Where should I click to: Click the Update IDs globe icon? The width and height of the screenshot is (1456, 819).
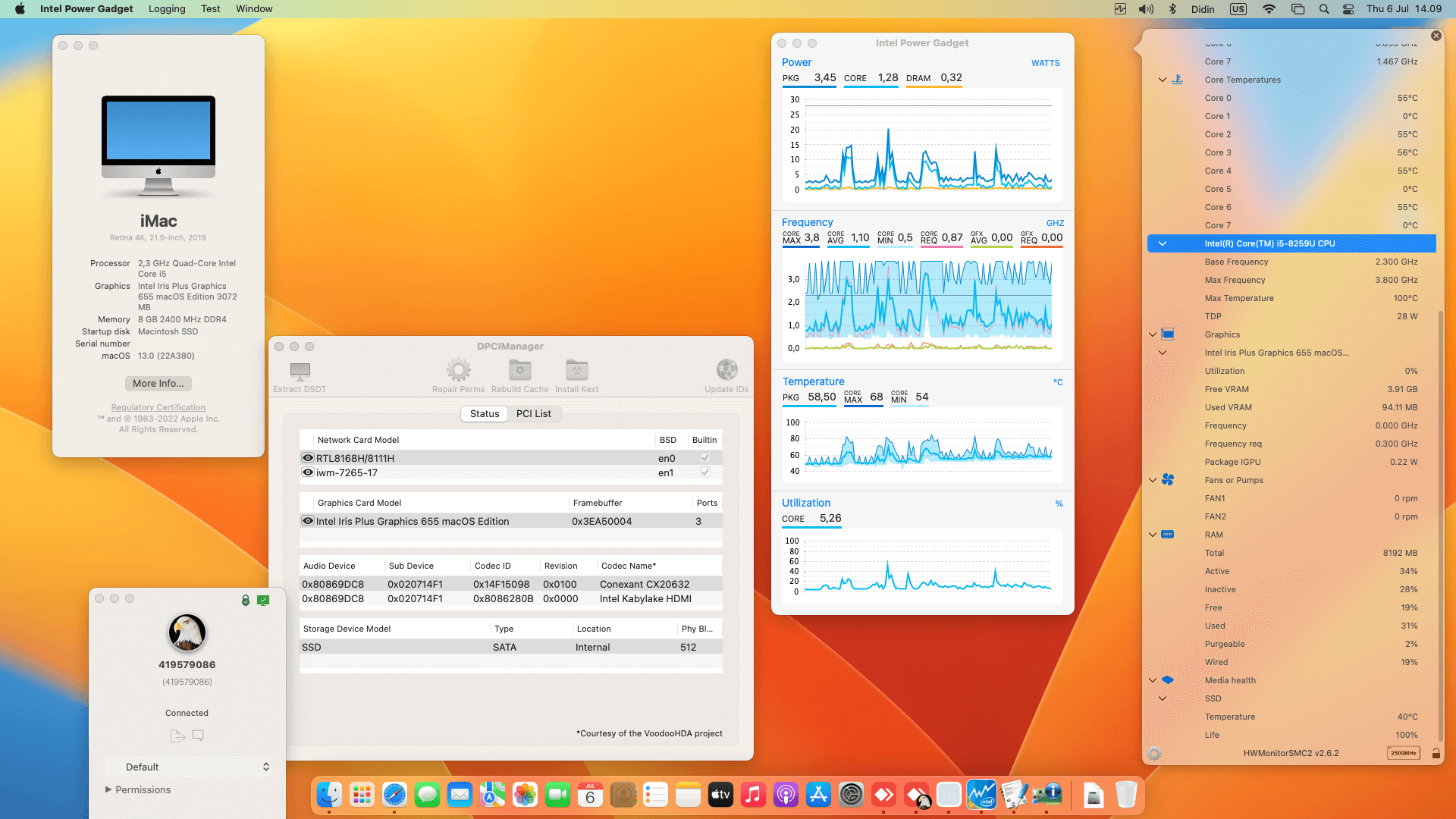[726, 371]
